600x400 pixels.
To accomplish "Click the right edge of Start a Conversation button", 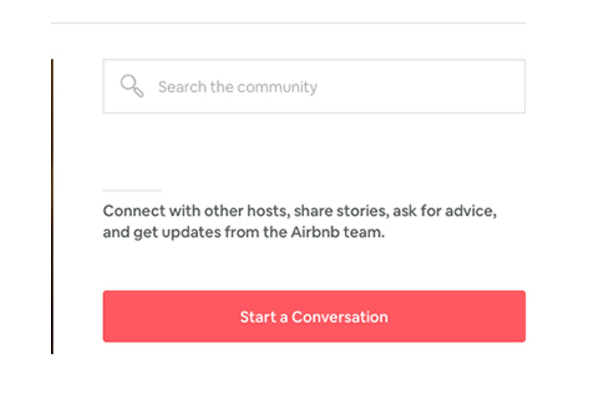I will [x=519, y=316].
